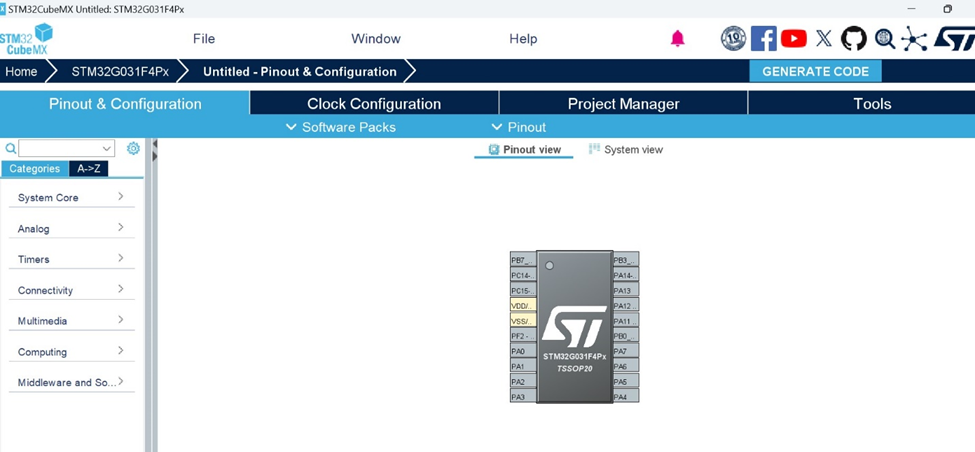Click the GENERATE CODE button
The image size is (975, 452).
coord(815,71)
